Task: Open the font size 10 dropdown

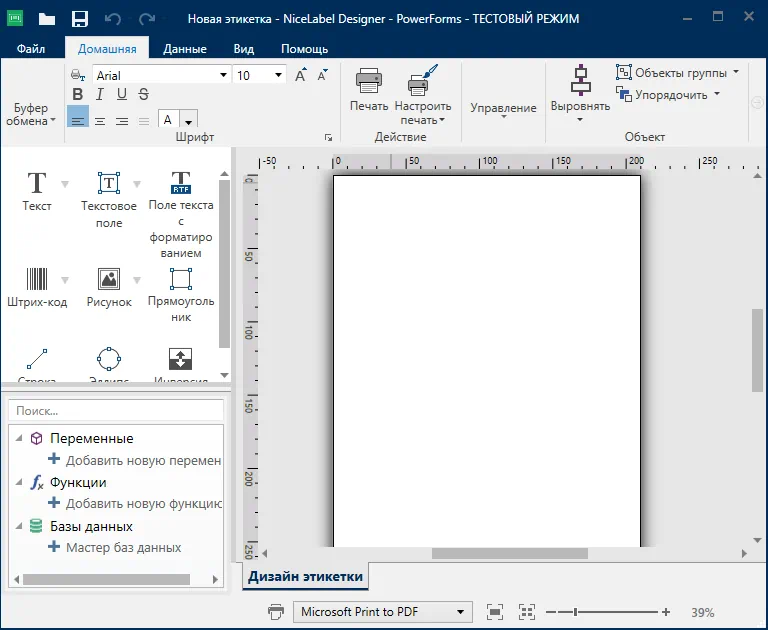Action: (x=278, y=75)
